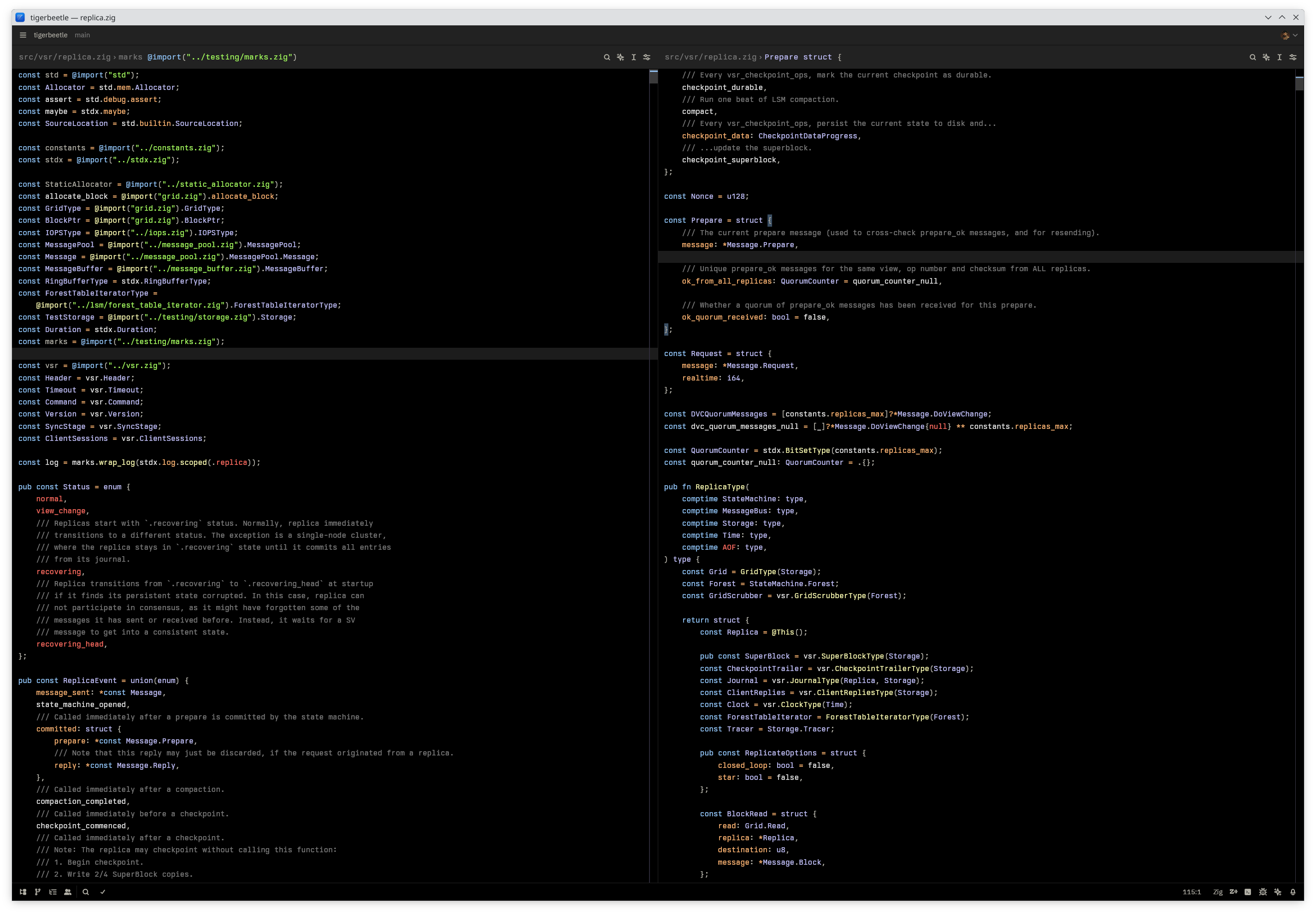1316x915 pixels.
Task: Click 'pub fn ReplicaType(' declaration
Action: (x=707, y=487)
